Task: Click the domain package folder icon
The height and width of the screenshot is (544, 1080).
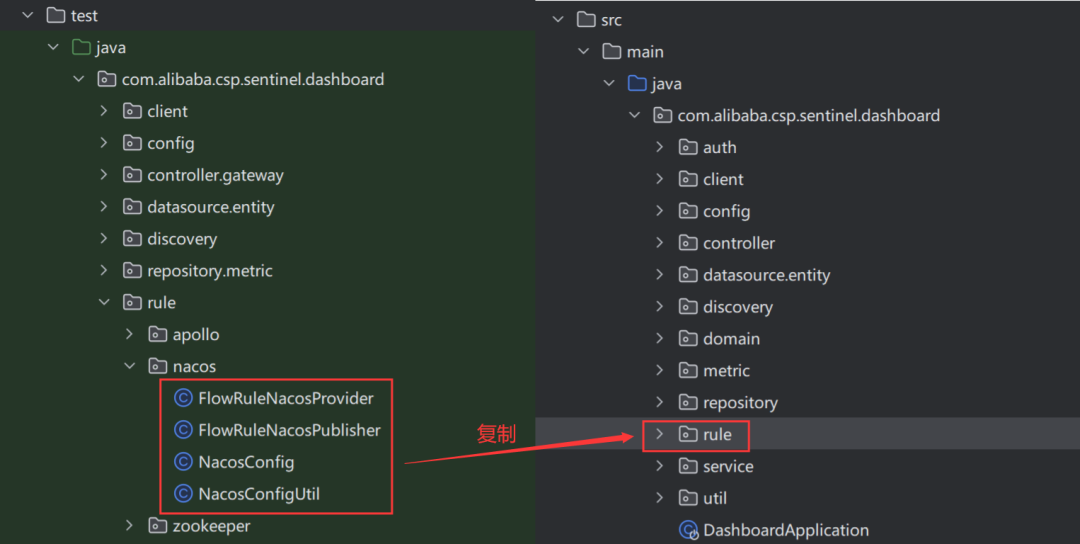Action: pyautogui.click(x=688, y=338)
